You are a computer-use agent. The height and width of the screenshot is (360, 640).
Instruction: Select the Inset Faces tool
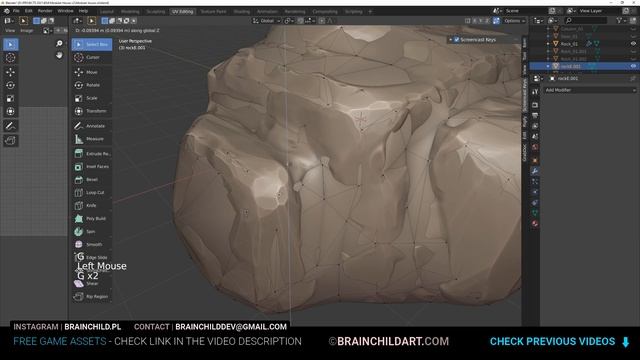coord(92,167)
